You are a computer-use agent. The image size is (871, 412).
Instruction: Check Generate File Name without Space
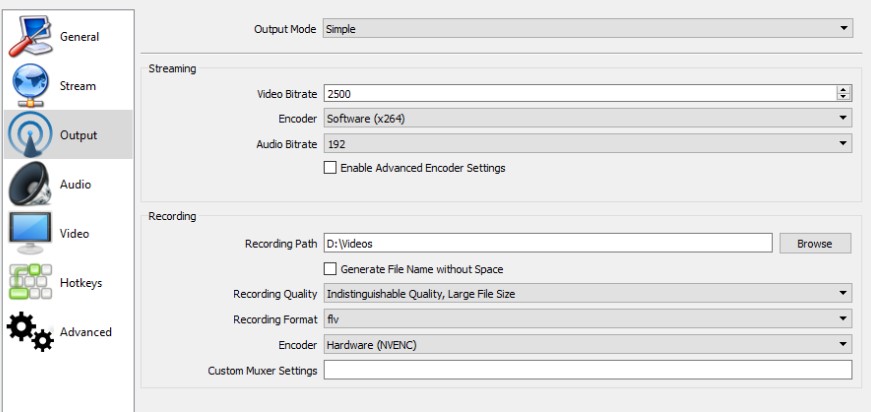click(x=330, y=268)
